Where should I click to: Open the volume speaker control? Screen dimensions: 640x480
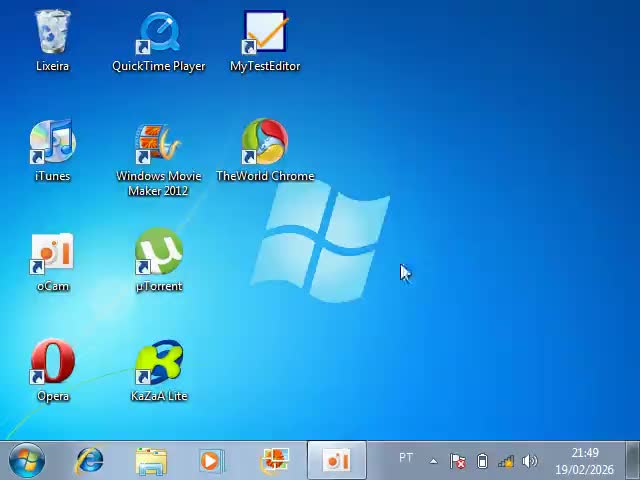530,461
